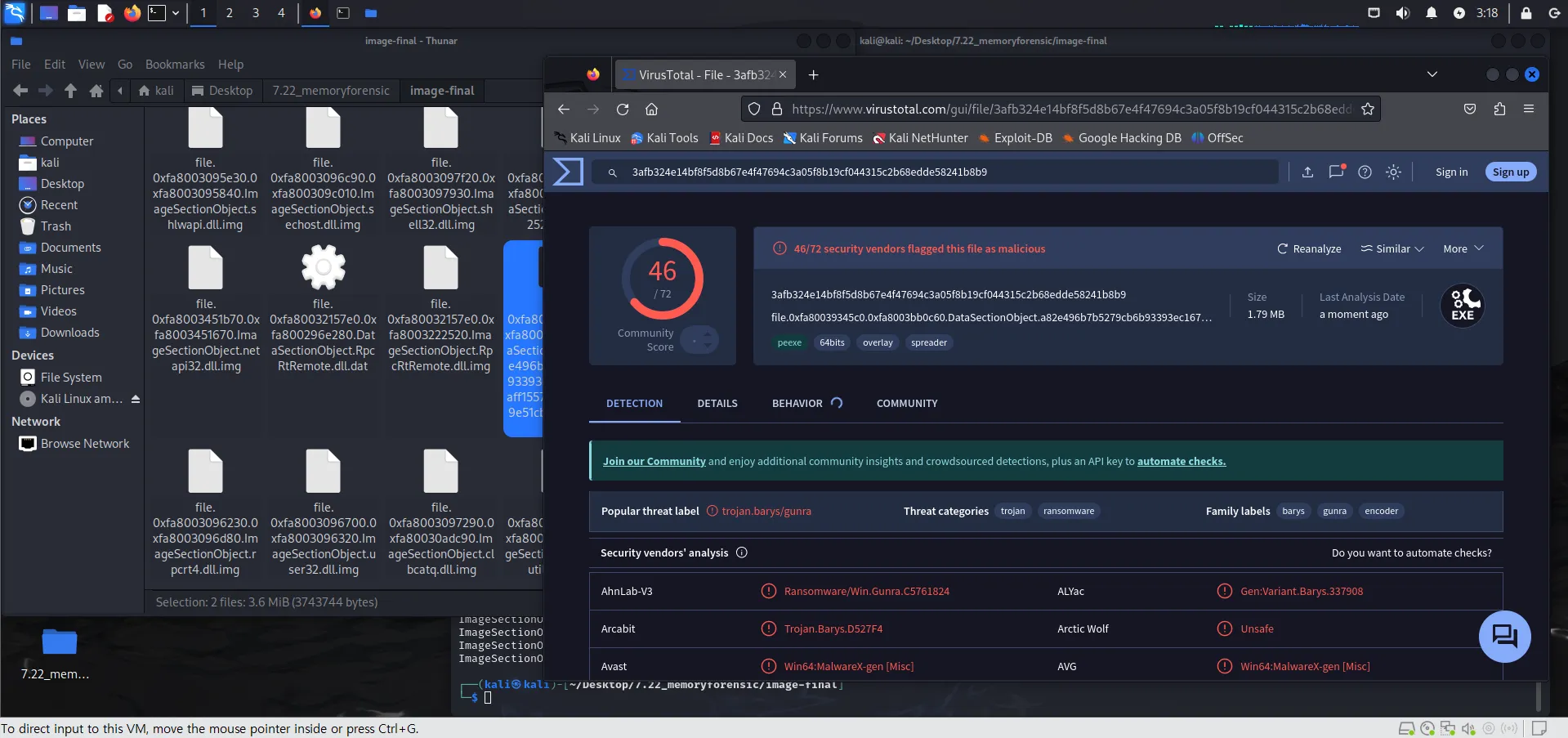This screenshot has width=1568, height=738.
Task: Open notifications bell in top panel
Action: (1431, 13)
